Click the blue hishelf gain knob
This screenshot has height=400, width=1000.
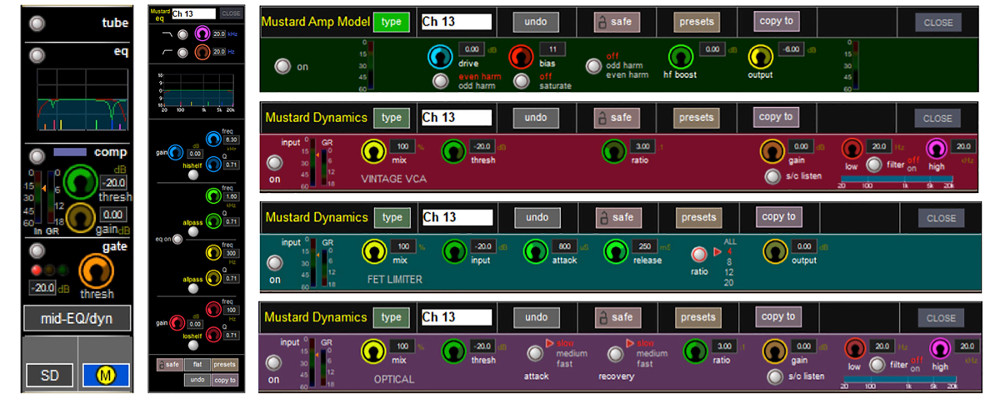coord(176,153)
